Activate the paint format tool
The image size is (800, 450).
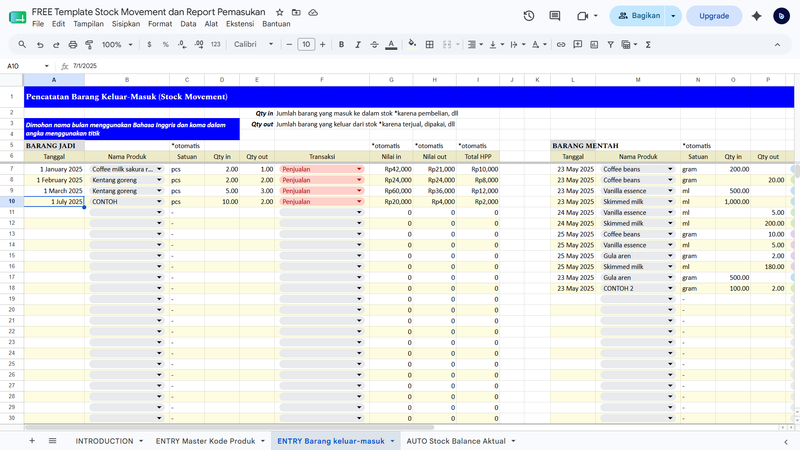[x=89, y=45]
